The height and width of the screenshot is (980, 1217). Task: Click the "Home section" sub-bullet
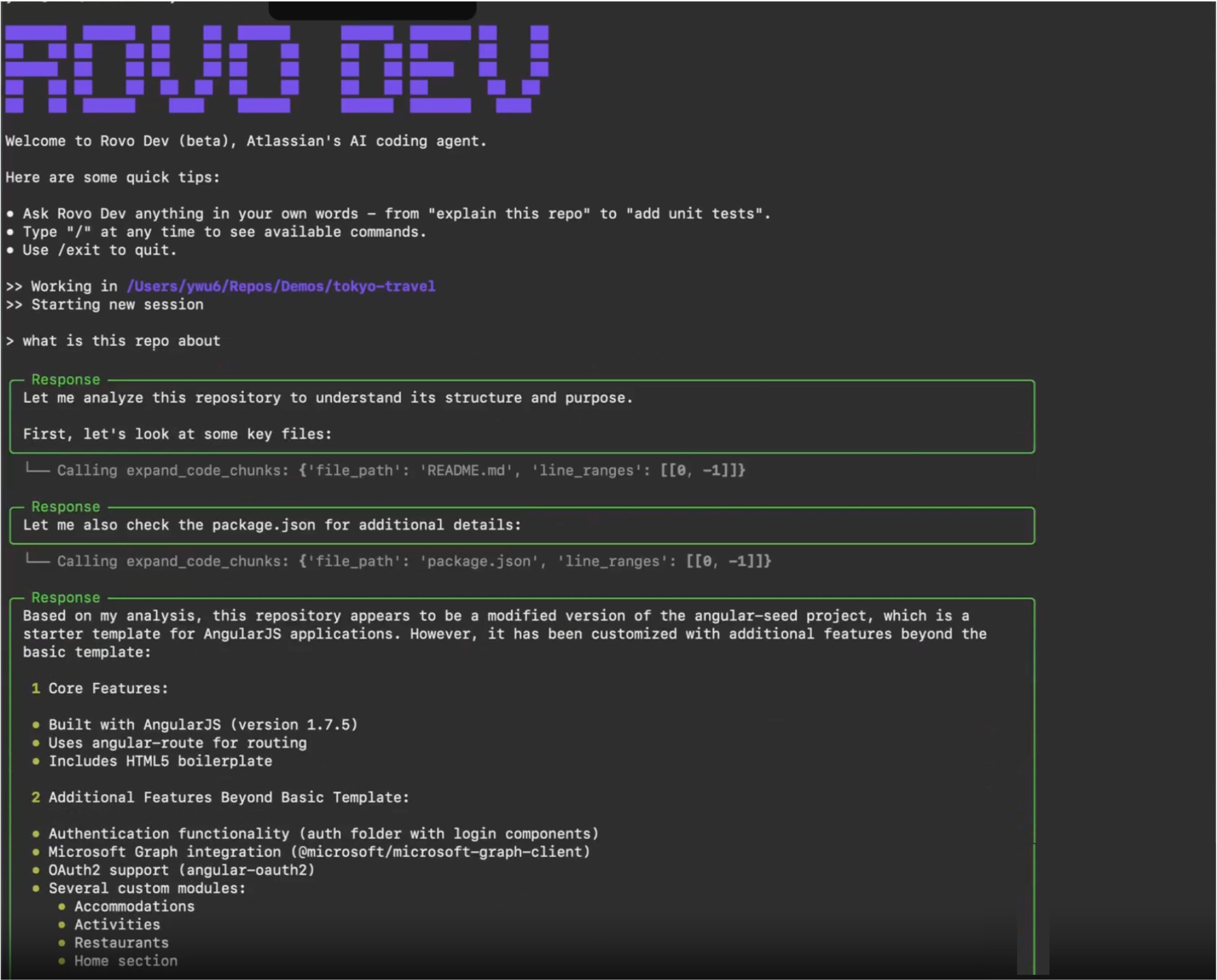tap(118, 961)
